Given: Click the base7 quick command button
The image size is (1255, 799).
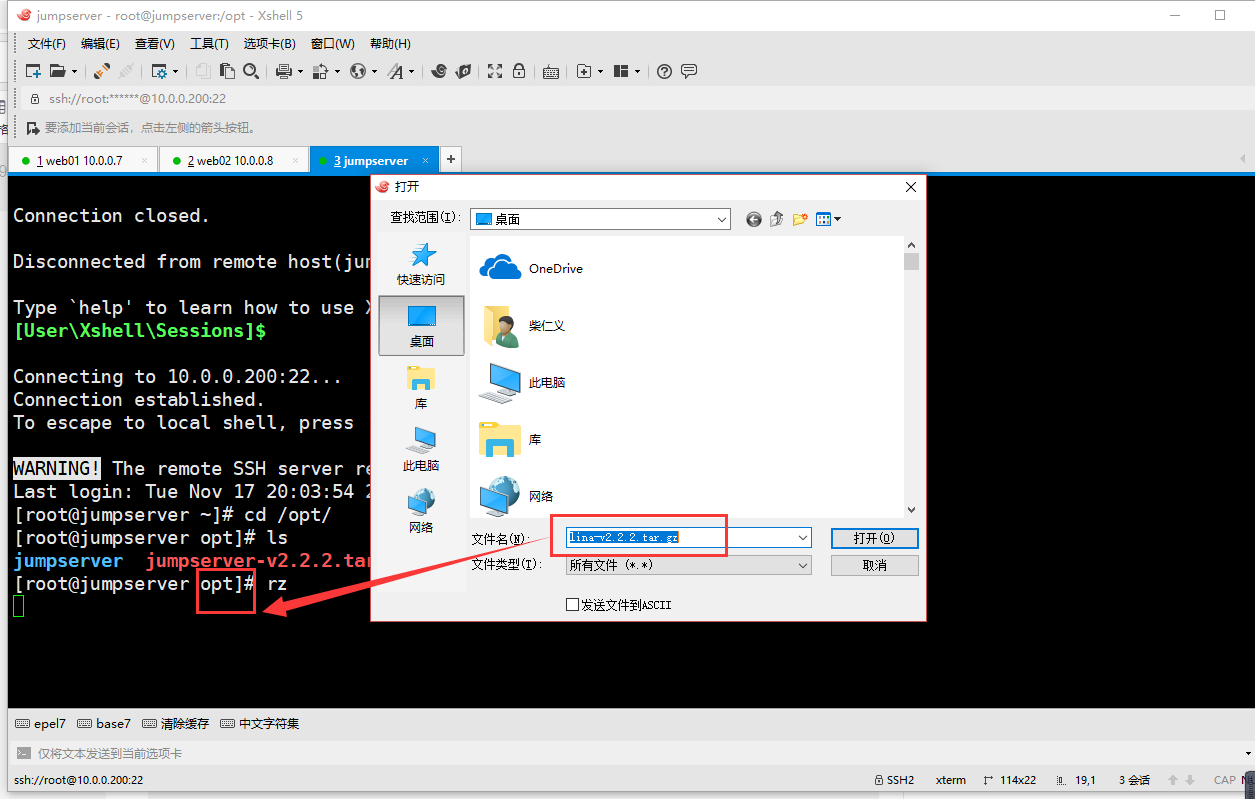Looking at the screenshot, I should (x=104, y=723).
